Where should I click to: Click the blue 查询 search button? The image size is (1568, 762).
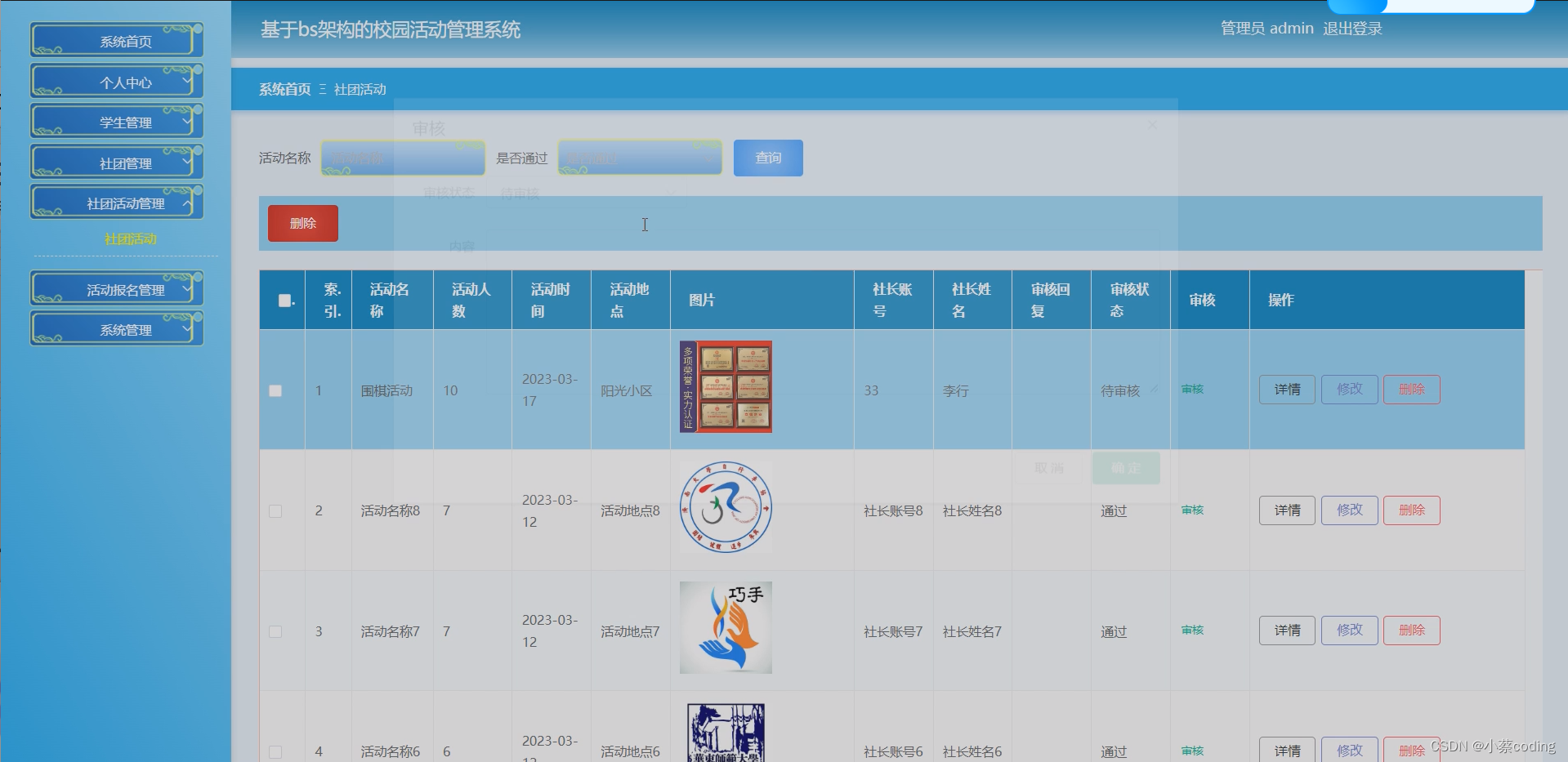point(768,158)
